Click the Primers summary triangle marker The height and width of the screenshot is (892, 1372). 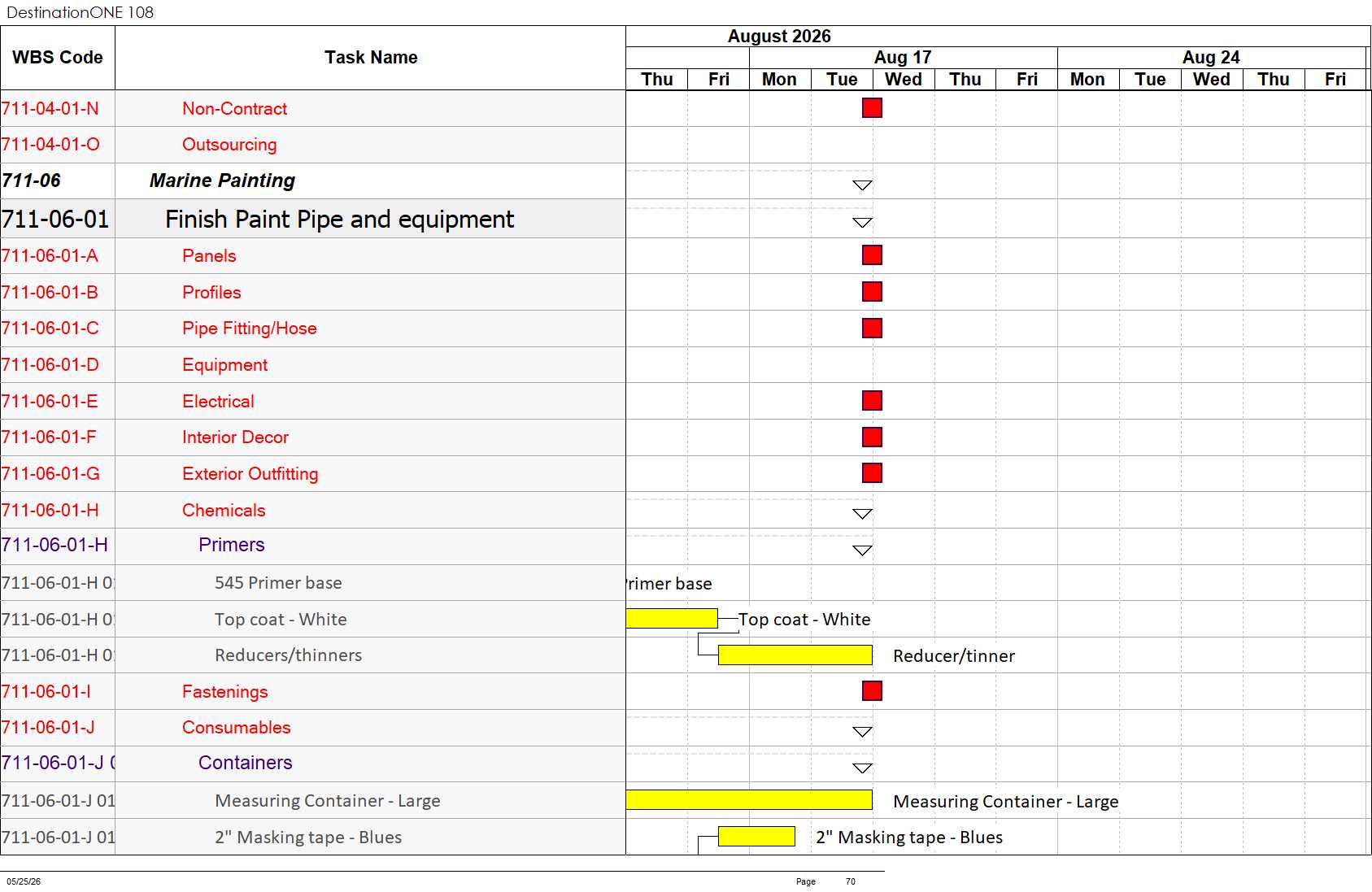click(x=862, y=550)
